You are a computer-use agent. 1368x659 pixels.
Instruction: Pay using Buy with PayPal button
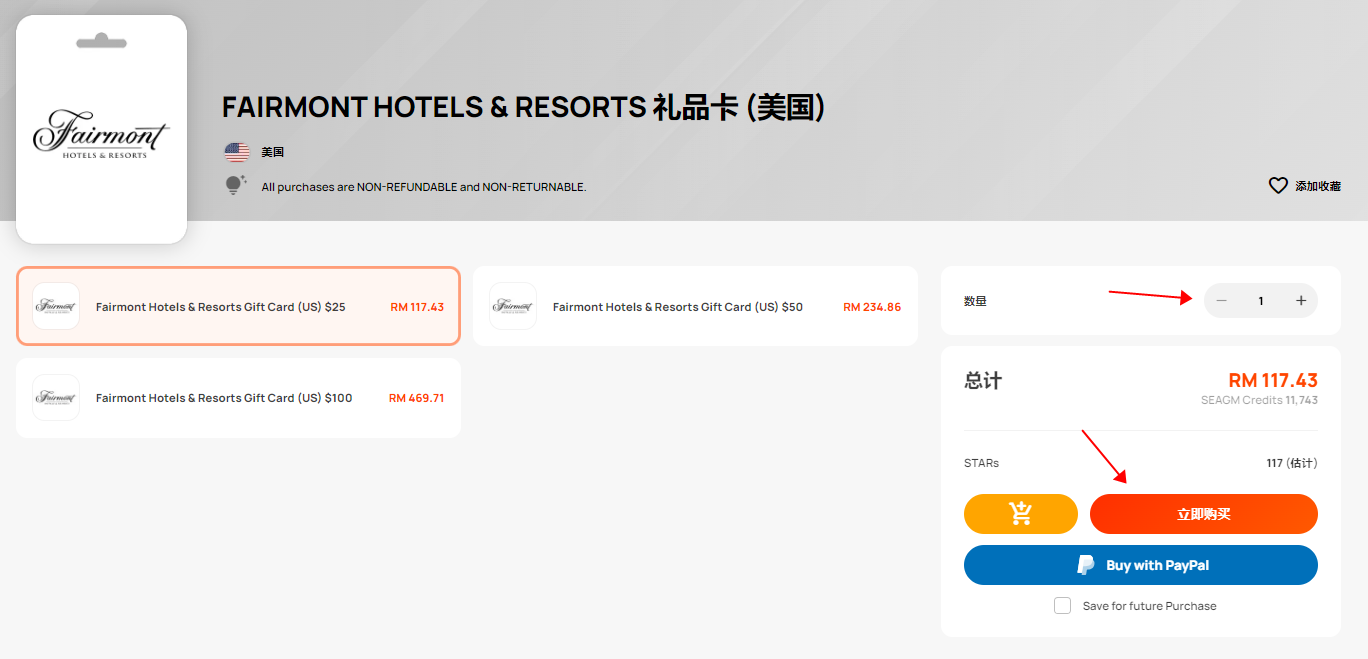(1141, 565)
